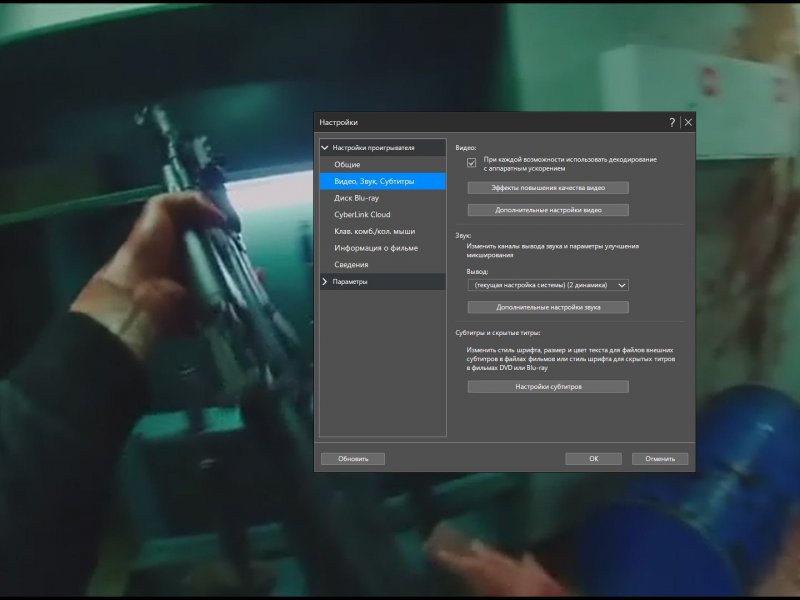Select Видео, Звук, Субтитры item
Image resolution: width=800 pixels, height=600 pixels.
[383, 181]
